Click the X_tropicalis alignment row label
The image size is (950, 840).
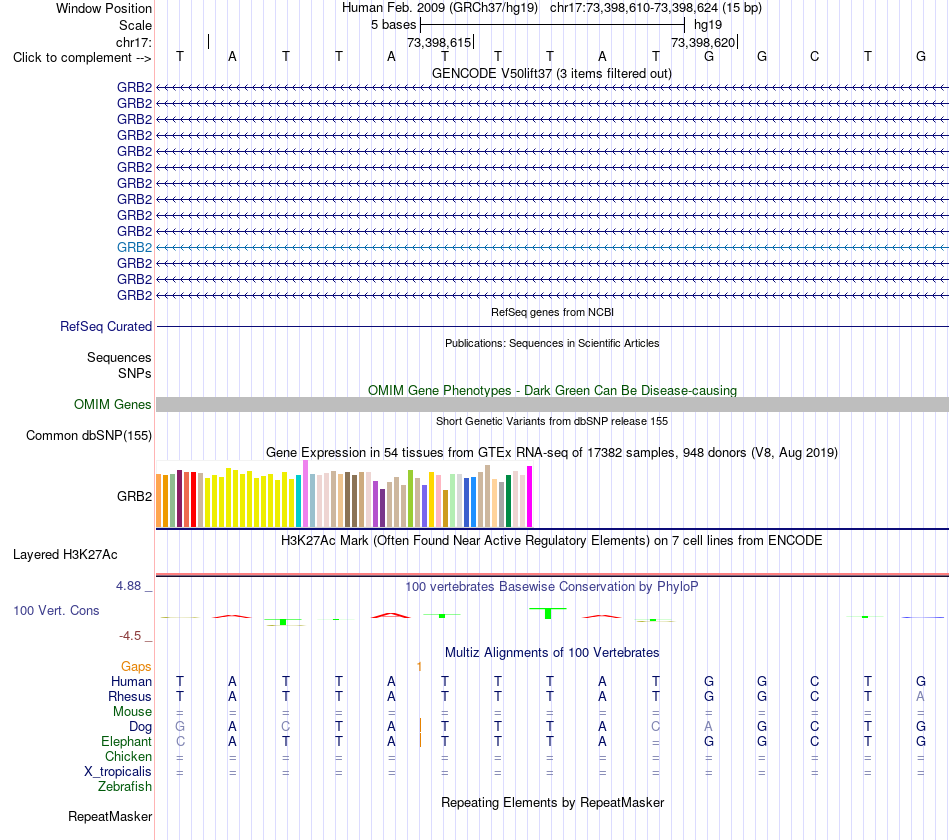[x=118, y=772]
